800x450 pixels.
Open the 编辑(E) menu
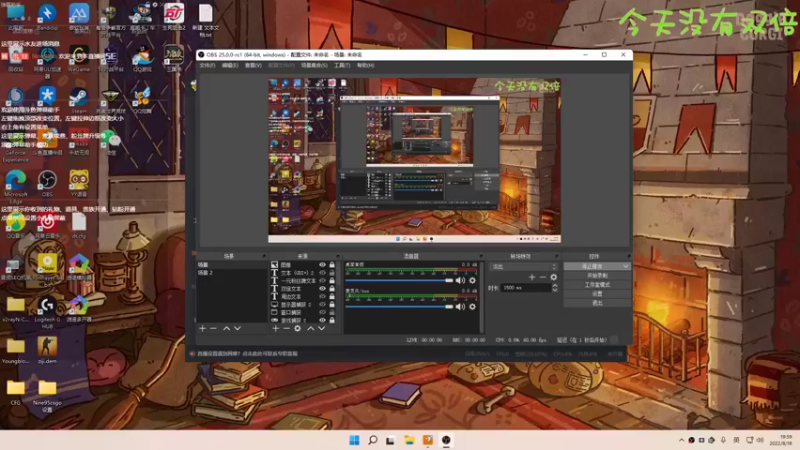230,65
